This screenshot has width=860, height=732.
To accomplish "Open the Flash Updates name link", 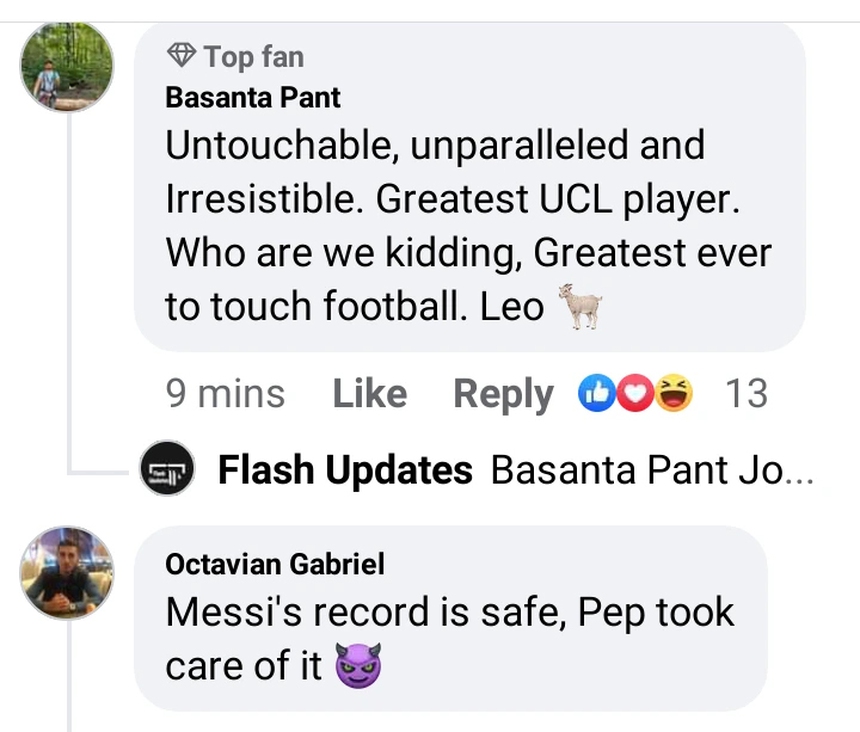I will (x=345, y=469).
